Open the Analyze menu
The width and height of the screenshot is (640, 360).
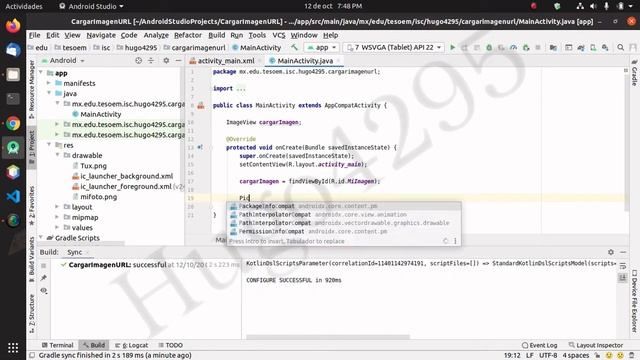[156, 35]
